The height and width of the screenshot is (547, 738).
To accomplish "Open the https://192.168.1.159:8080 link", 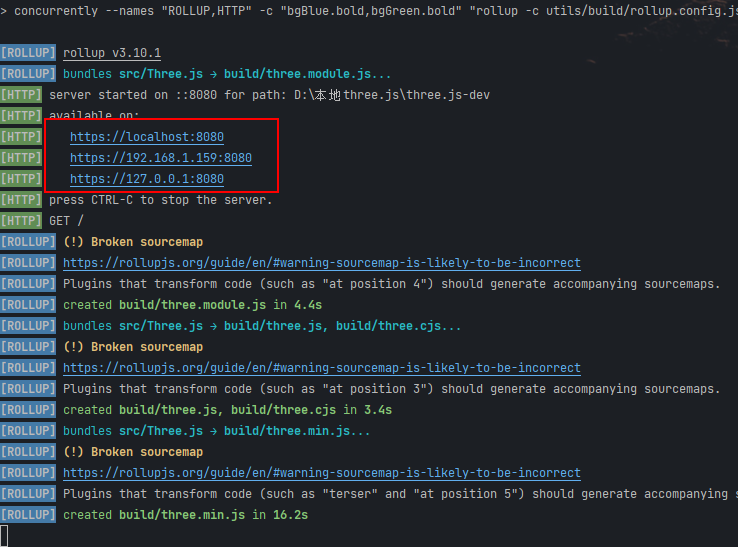I will [161, 158].
